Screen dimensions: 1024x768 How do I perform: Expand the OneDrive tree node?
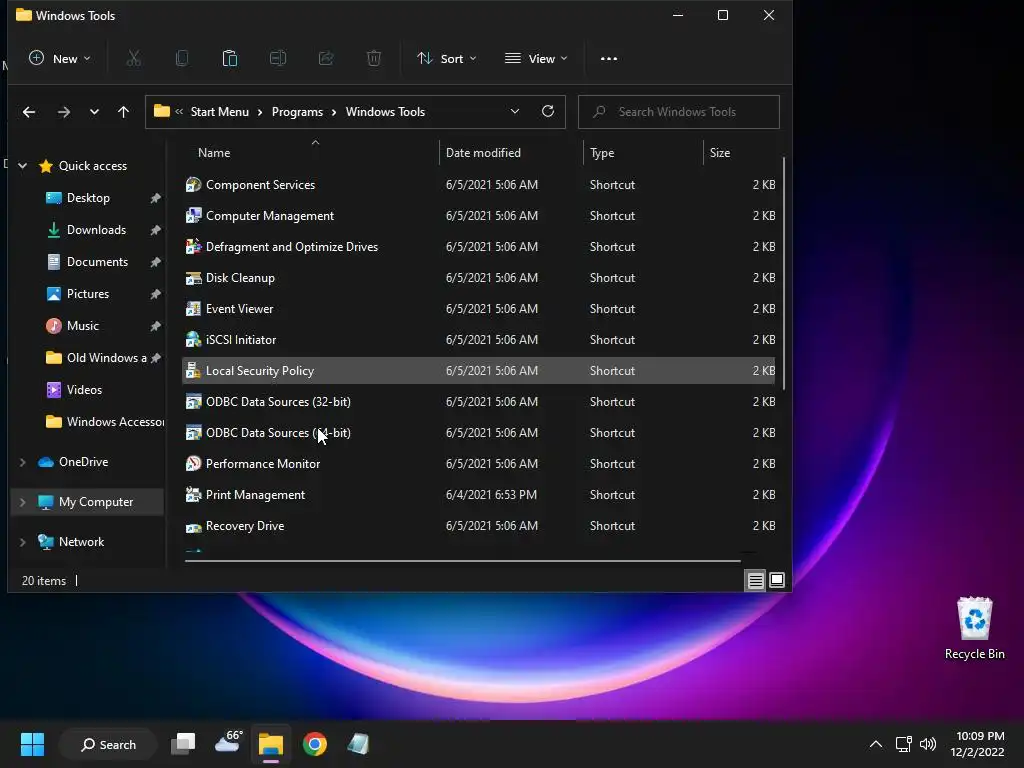tap(23, 462)
